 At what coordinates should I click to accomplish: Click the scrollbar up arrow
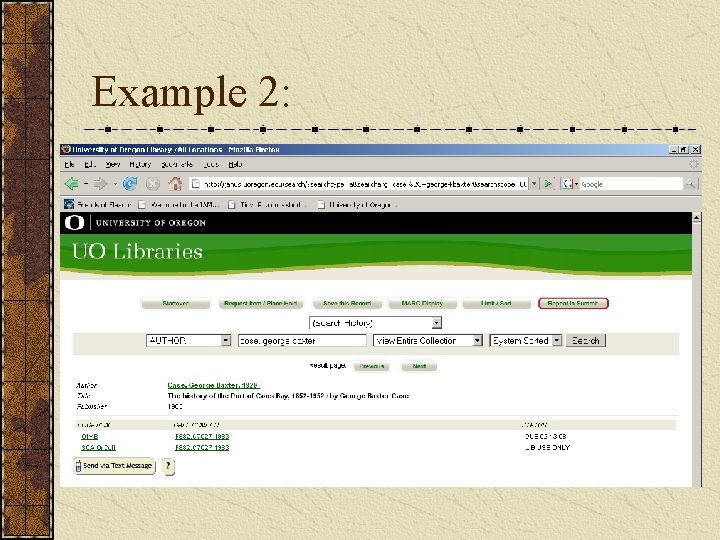tap(697, 218)
